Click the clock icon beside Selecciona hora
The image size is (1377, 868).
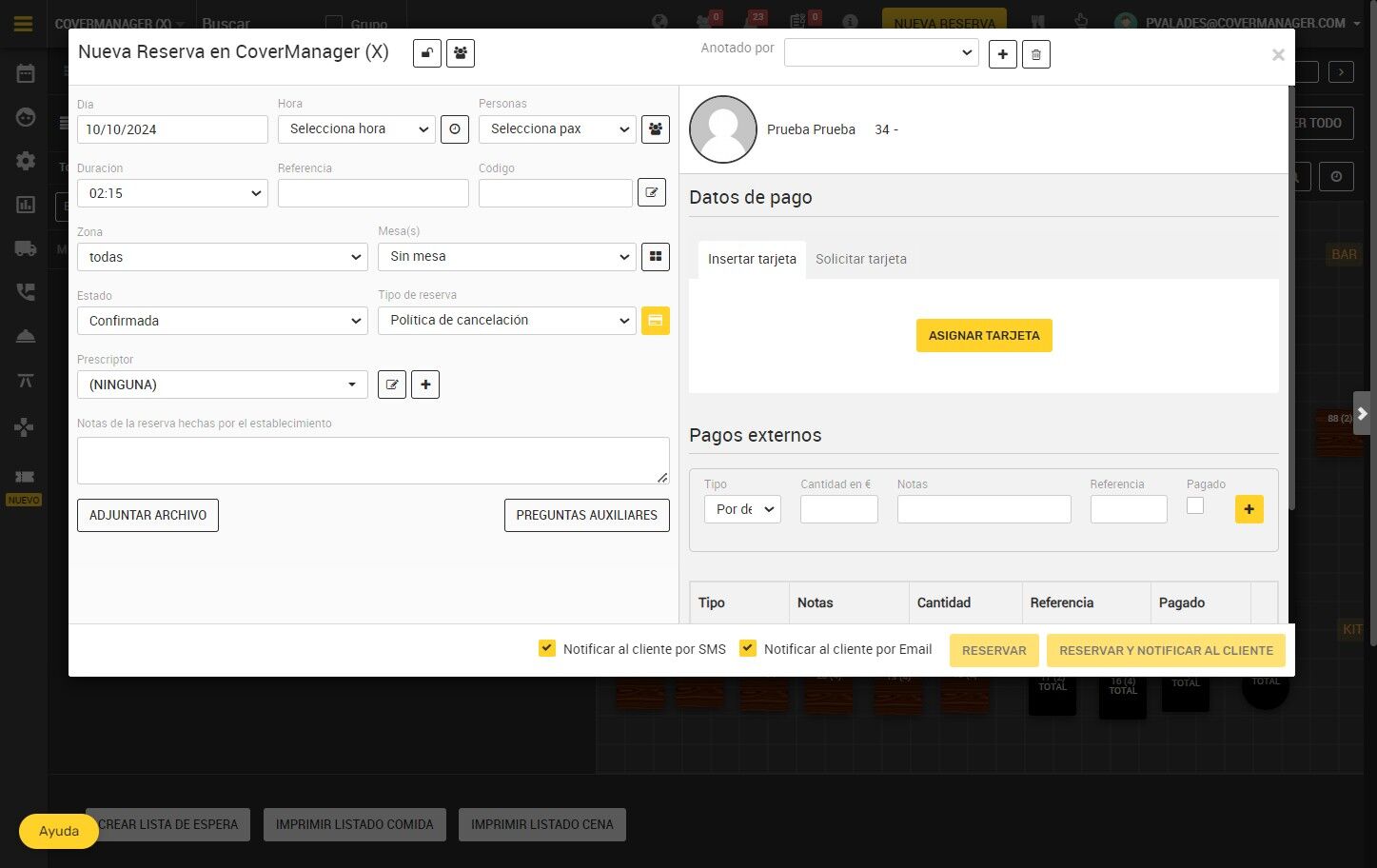click(455, 129)
